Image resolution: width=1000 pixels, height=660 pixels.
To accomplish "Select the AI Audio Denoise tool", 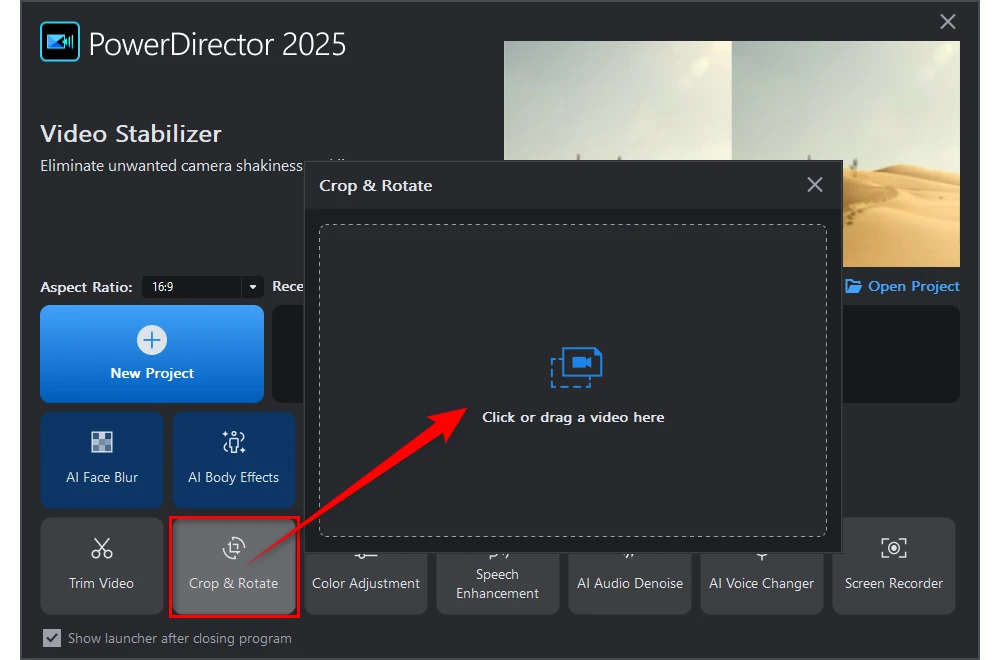I will coord(630,583).
